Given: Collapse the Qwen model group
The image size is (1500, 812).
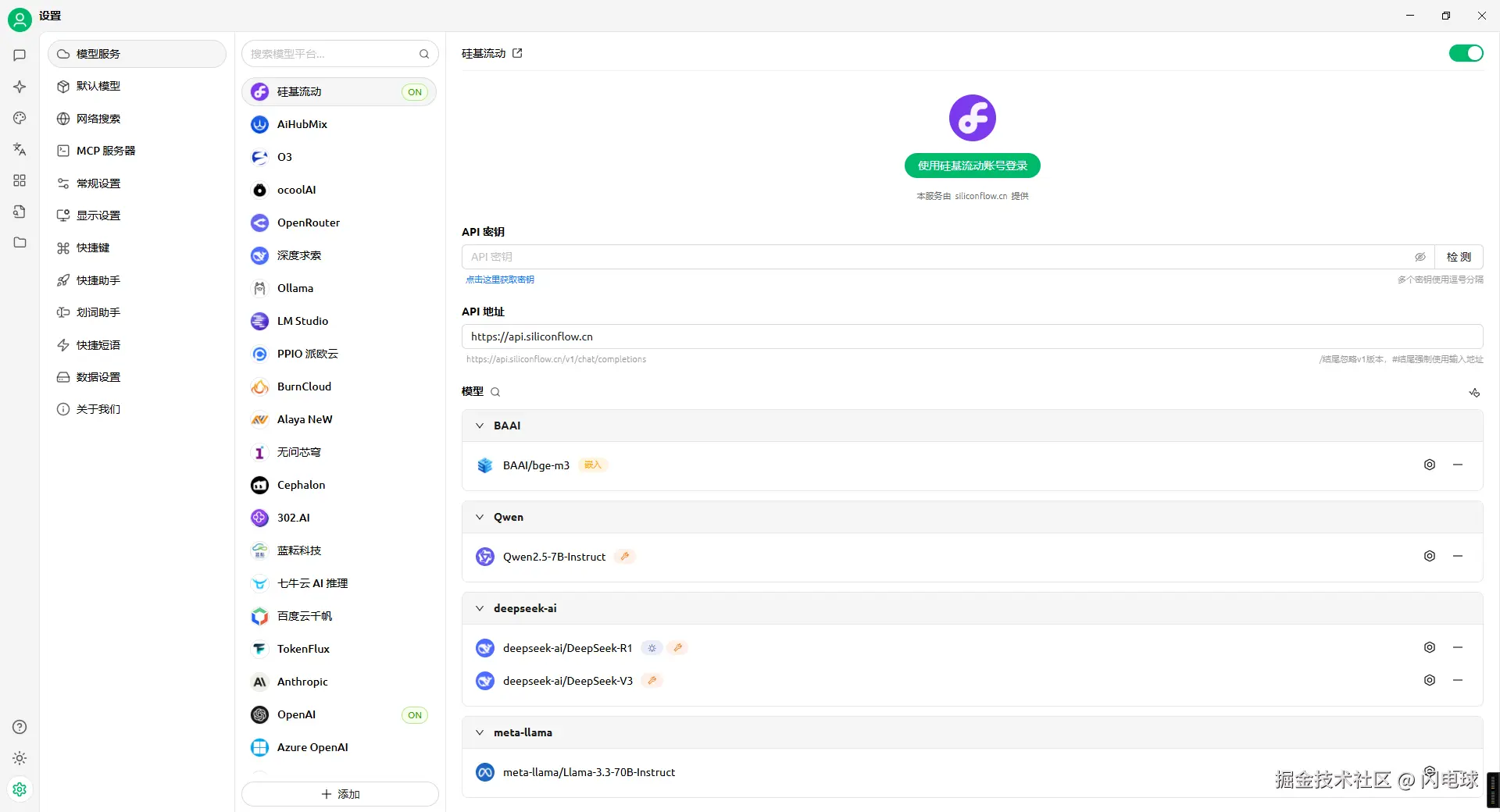Looking at the screenshot, I should pos(480,517).
